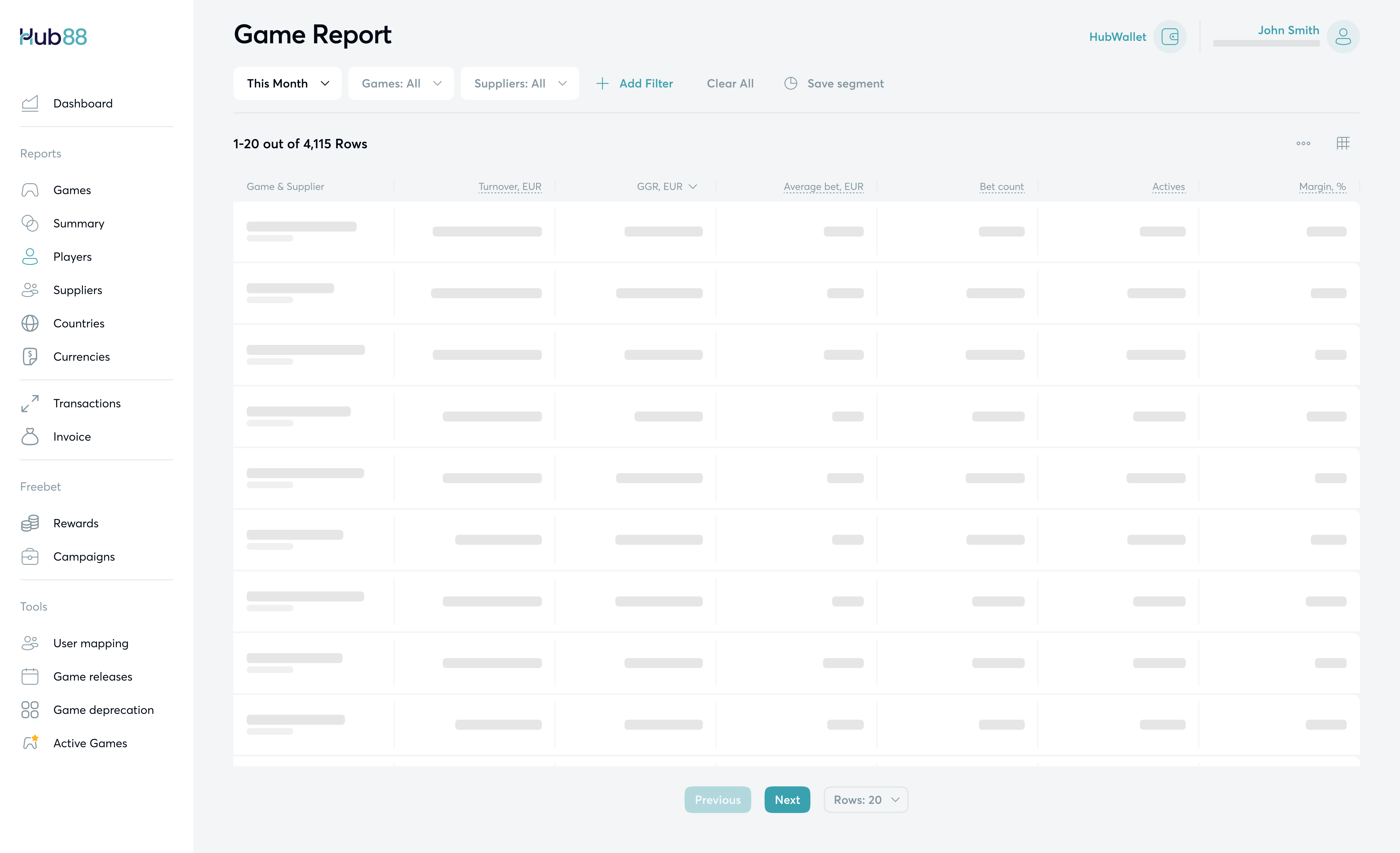Open Campaigns under Freebet
1400x853 pixels.
pos(84,556)
